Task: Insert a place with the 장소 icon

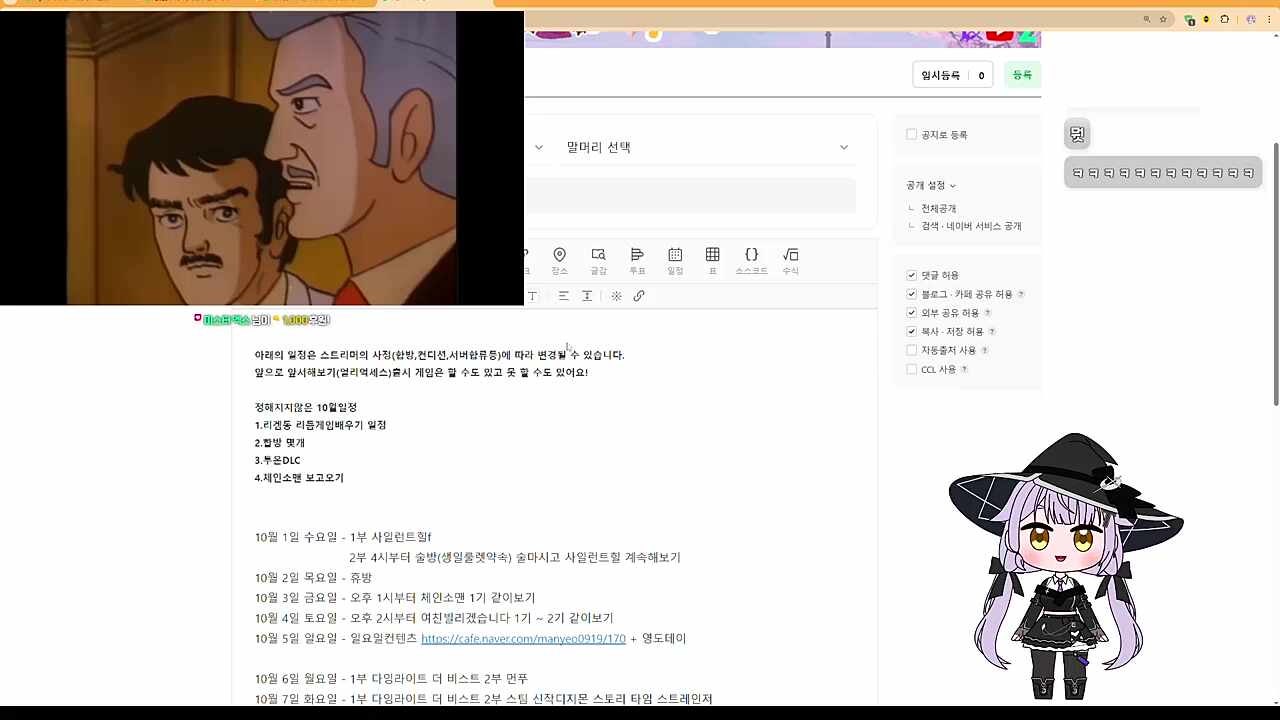Action: coord(559,261)
